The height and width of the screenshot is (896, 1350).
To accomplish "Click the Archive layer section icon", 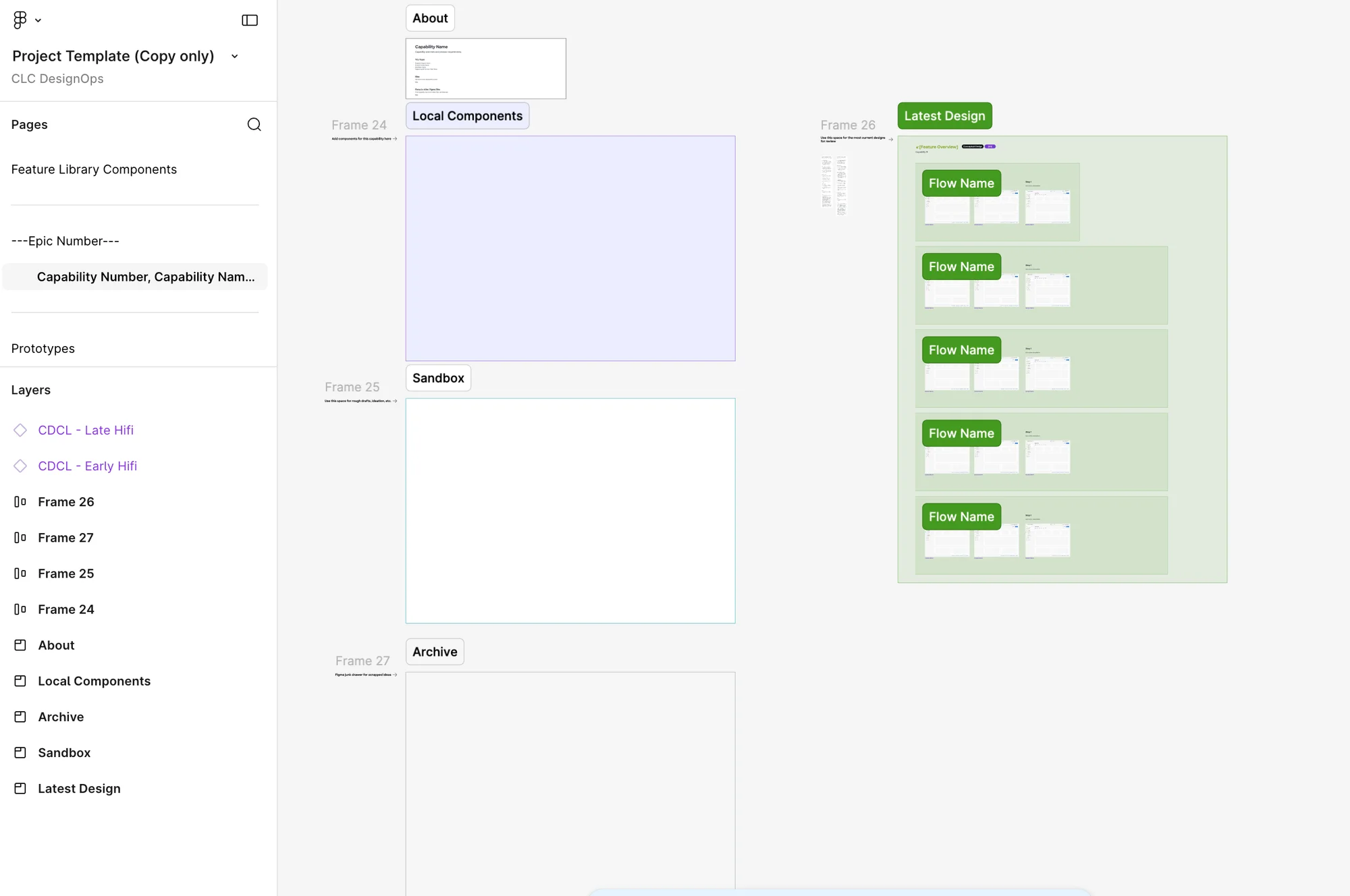I will pyautogui.click(x=20, y=717).
